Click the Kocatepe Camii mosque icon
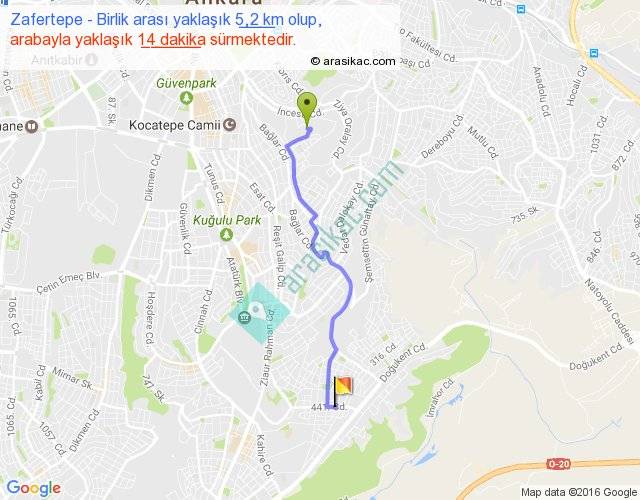Viewport: 640px width, 500px height. (230, 124)
